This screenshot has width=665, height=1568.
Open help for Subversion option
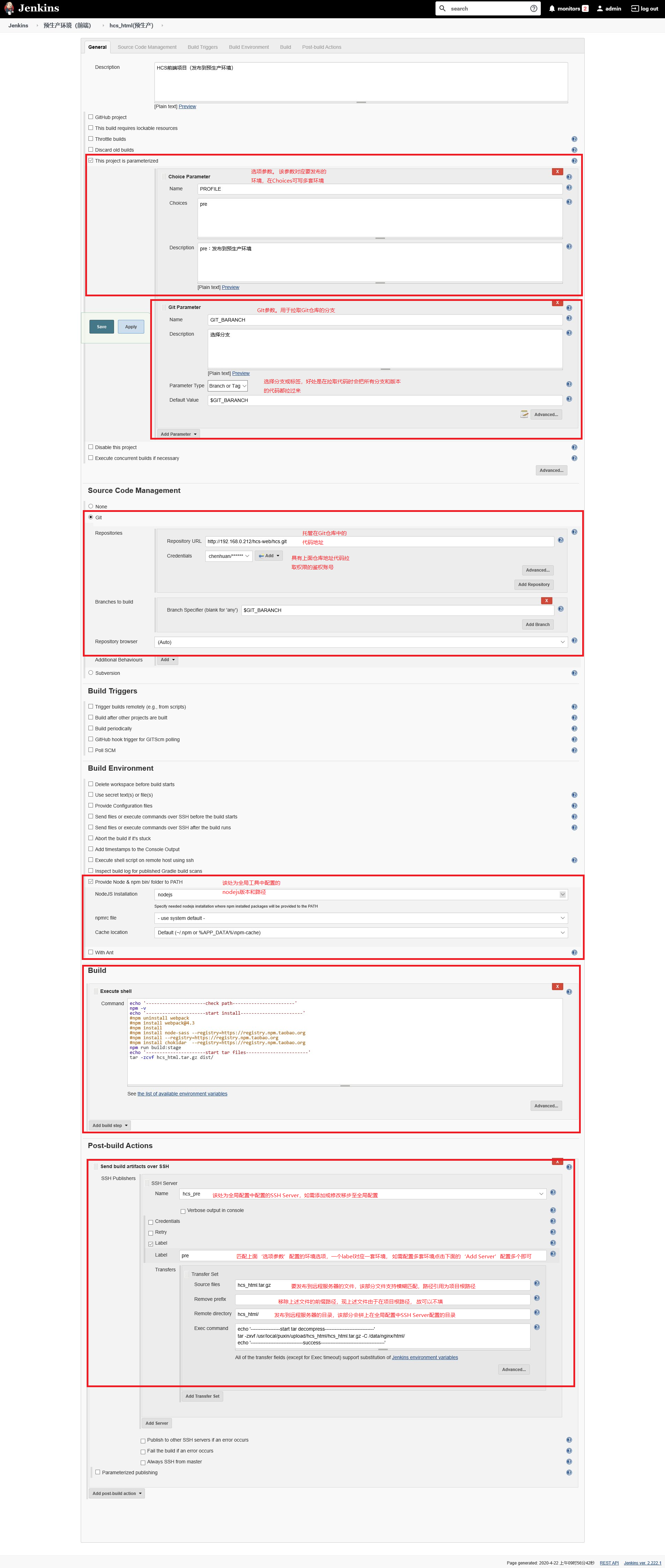pos(574,673)
